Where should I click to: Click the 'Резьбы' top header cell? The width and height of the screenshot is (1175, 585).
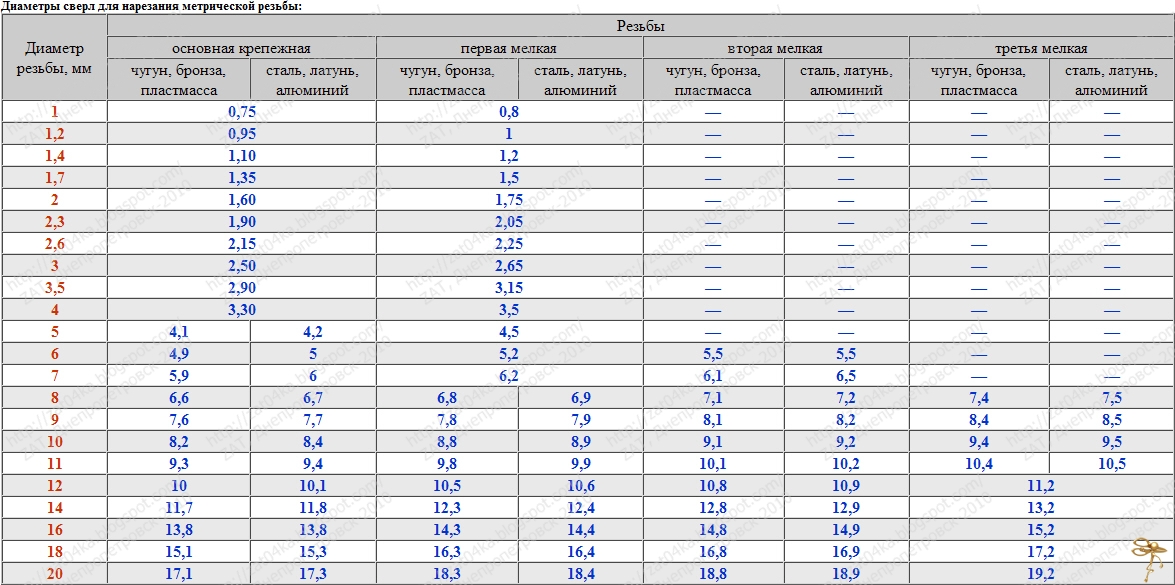[641, 26]
